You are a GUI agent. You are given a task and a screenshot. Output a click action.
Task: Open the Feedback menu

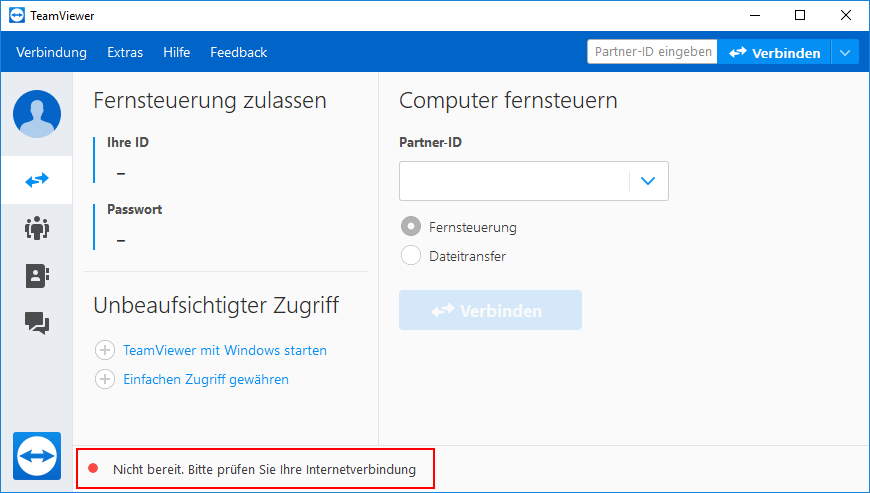pyautogui.click(x=239, y=52)
